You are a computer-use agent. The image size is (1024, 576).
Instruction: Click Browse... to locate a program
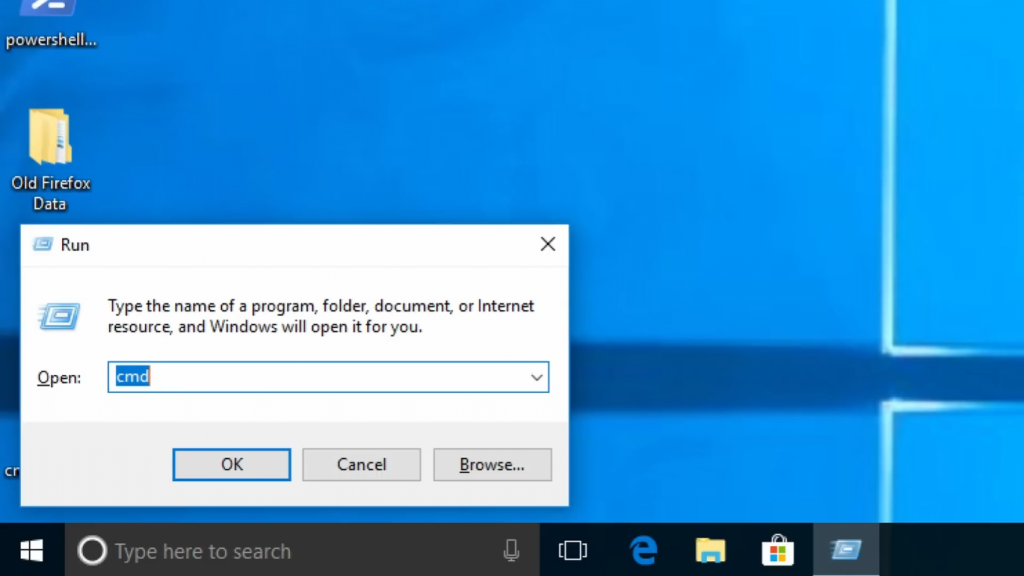(492, 464)
